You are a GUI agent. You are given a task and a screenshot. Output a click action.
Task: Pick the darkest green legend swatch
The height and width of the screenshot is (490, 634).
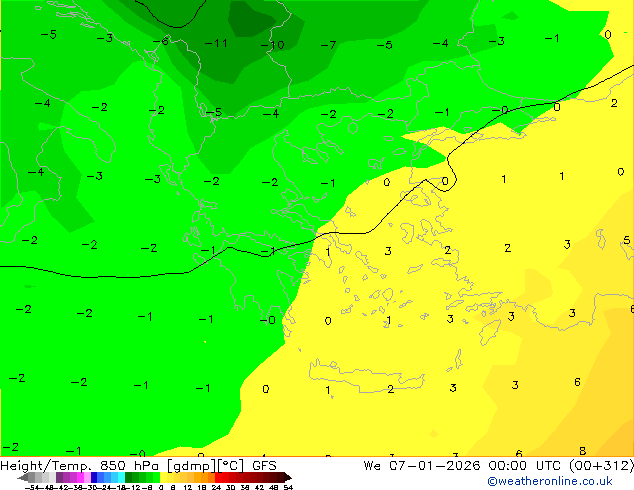pyautogui.click(x=128, y=477)
